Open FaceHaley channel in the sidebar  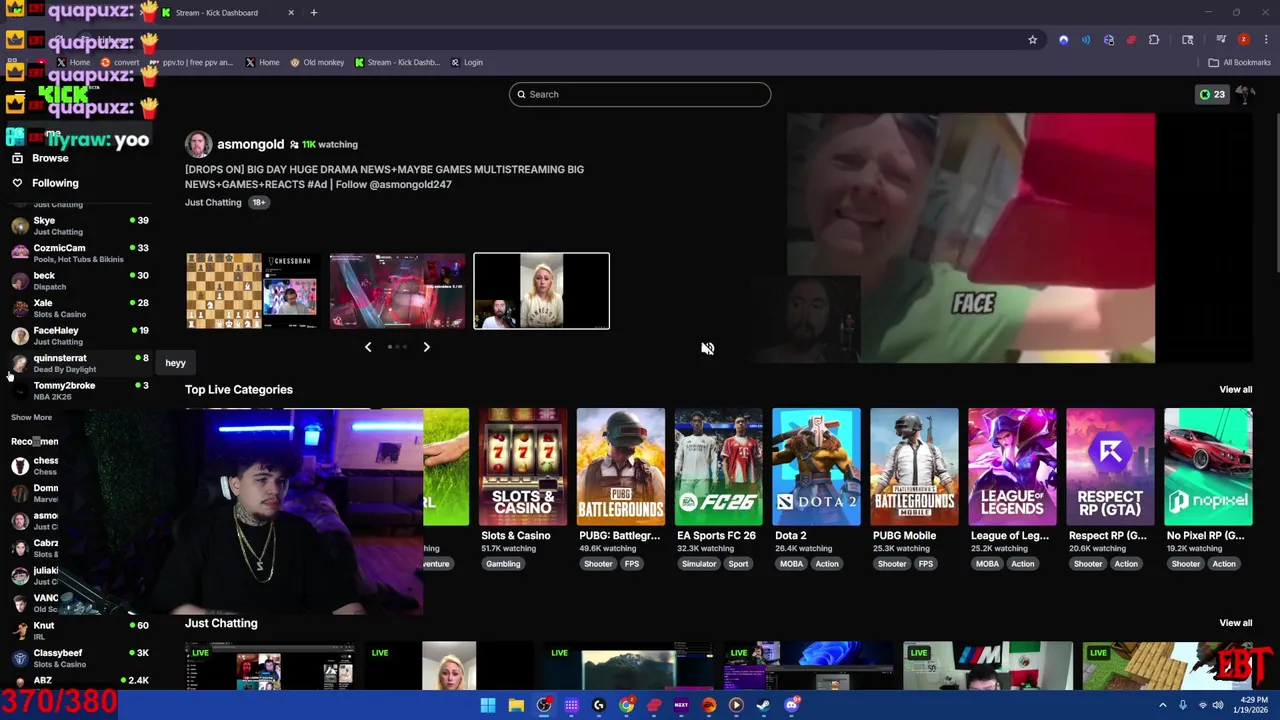80,335
